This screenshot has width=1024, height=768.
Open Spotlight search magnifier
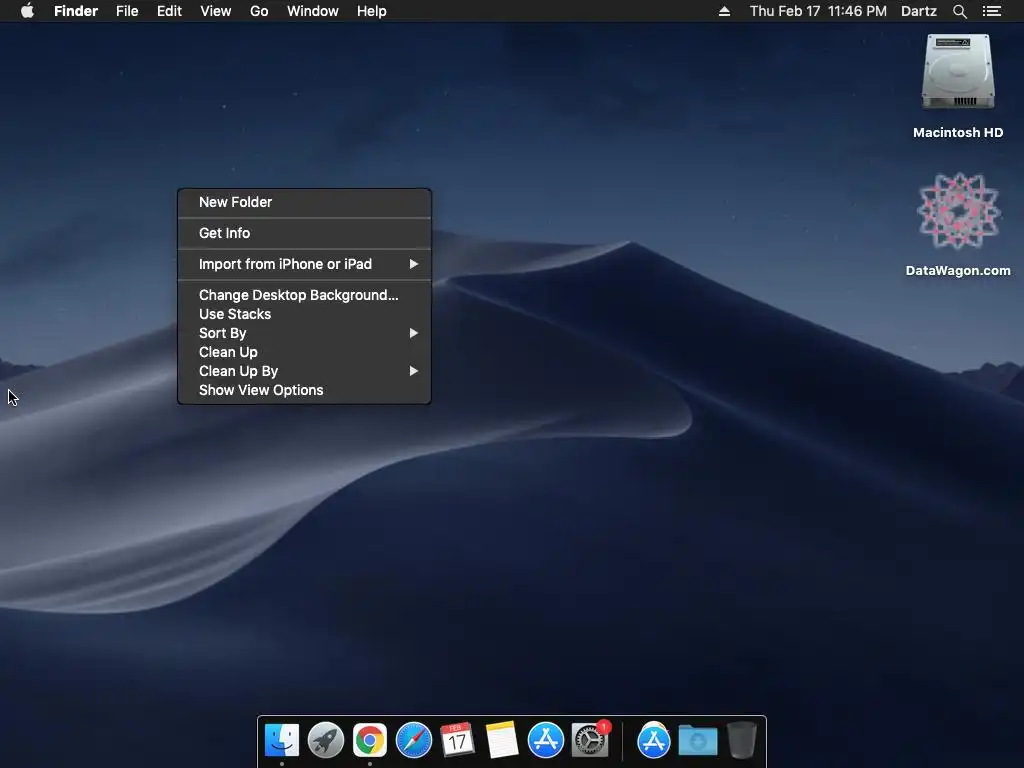(959, 11)
